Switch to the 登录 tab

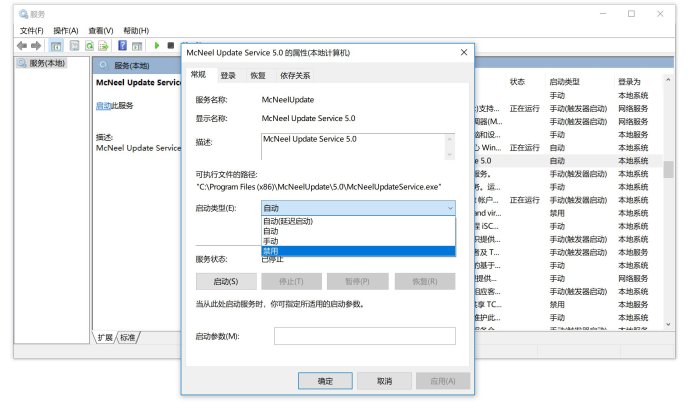point(228,76)
